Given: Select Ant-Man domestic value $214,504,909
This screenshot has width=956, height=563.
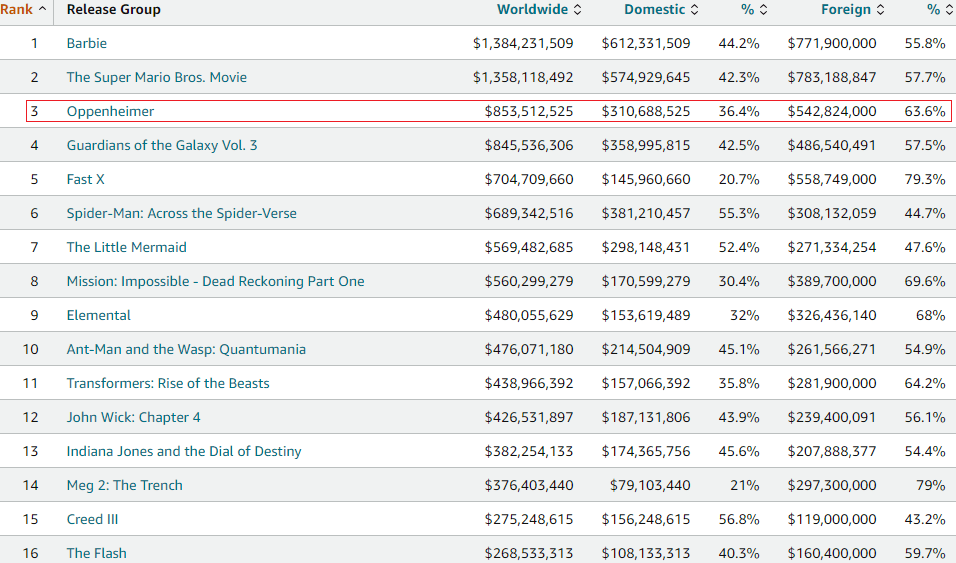Looking at the screenshot, I should click(x=646, y=350).
